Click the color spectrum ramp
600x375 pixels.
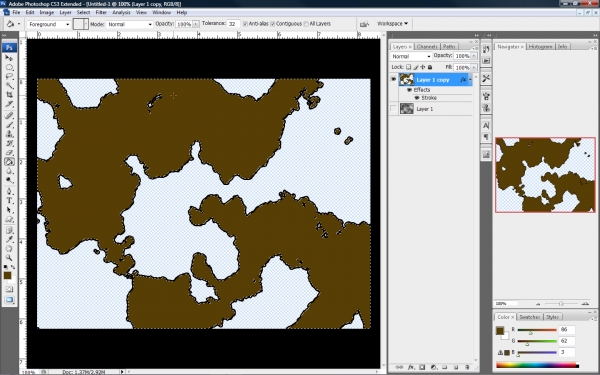(537, 365)
